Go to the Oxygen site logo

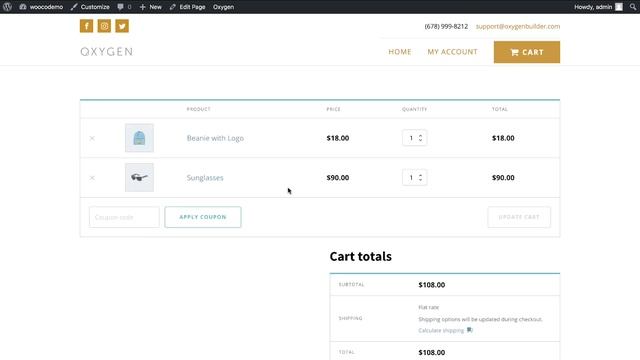pos(107,52)
